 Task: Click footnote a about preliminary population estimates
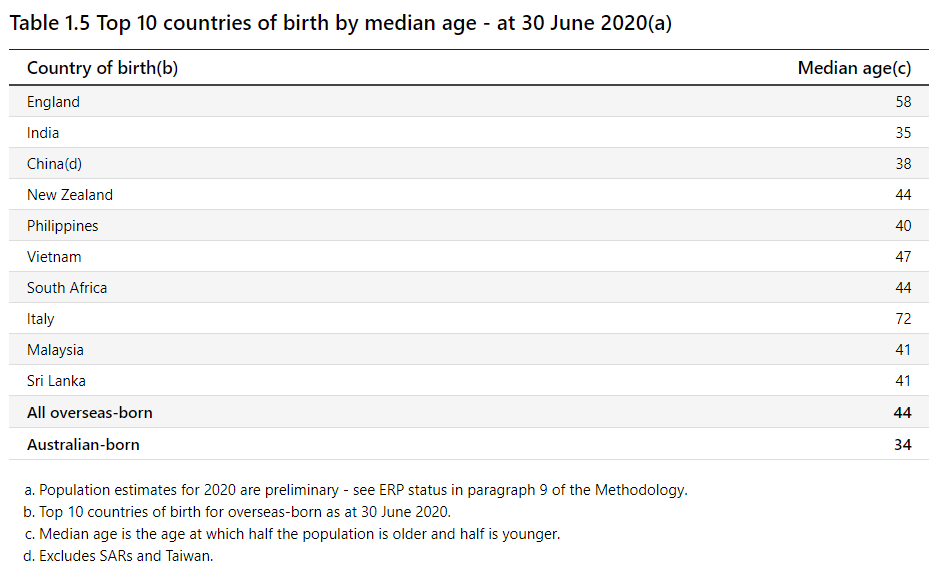tap(357, 490)
